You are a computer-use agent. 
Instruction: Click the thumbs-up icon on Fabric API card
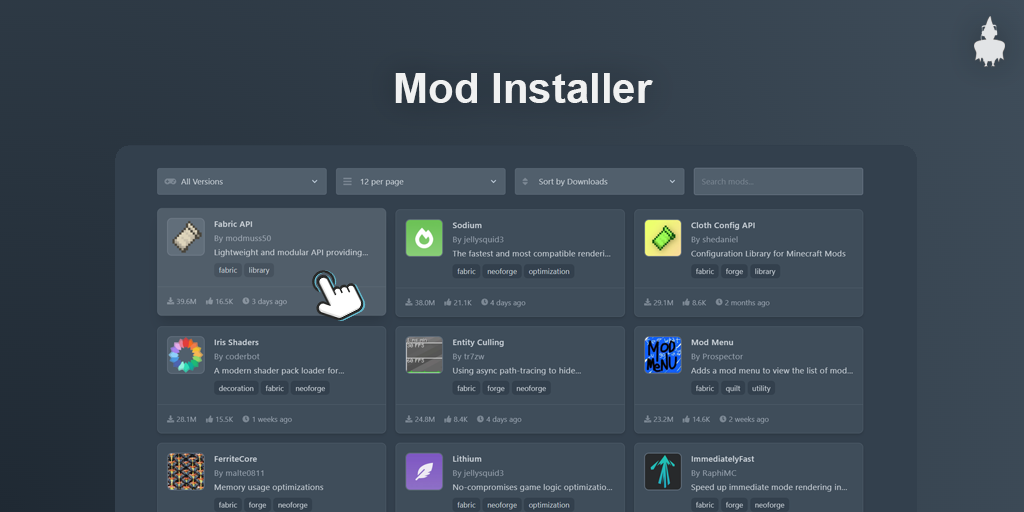pyautogui.click(x=210, y=302)
